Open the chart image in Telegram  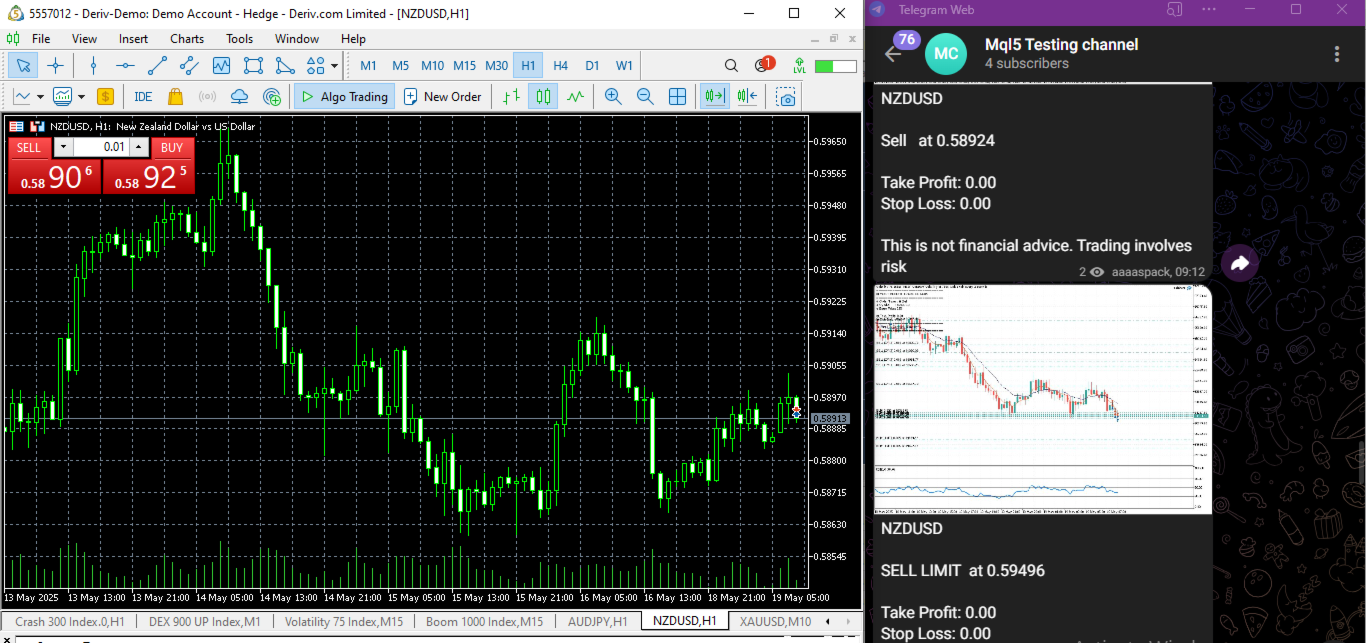coord(1043,399)
